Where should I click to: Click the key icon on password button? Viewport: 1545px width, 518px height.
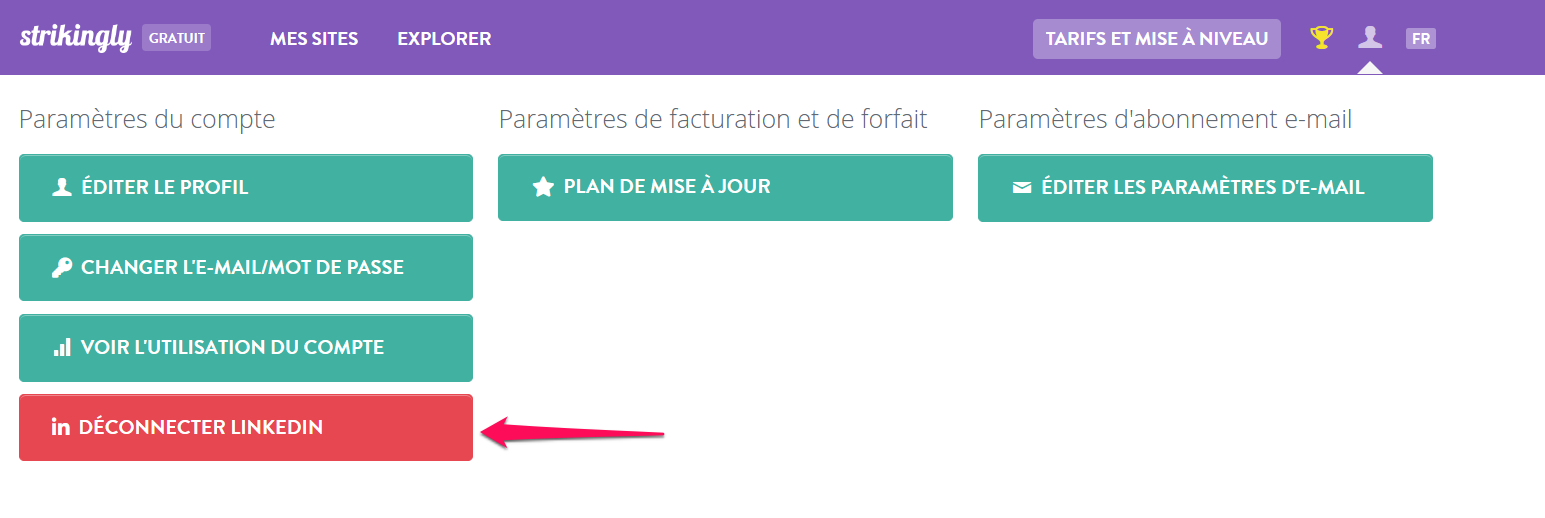click(62, 267)
